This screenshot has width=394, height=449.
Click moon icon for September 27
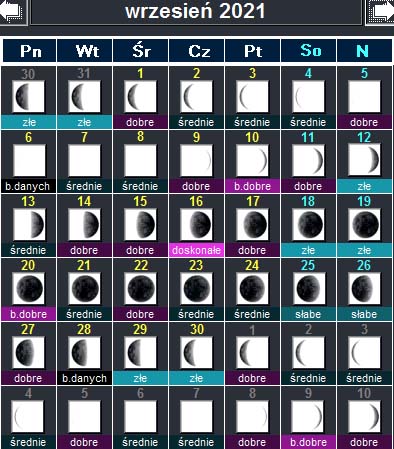28,353
